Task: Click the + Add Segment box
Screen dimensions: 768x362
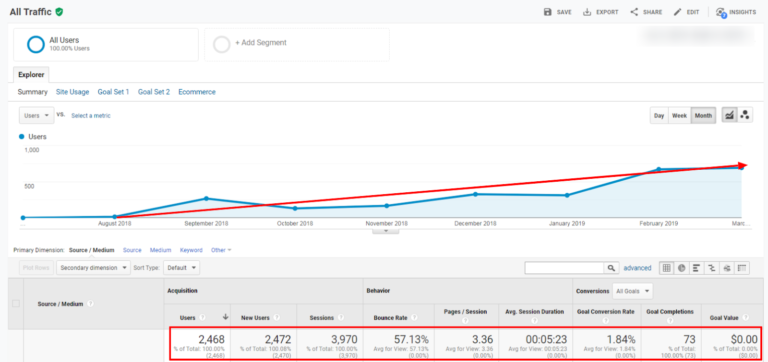Action: pos(297,45)
